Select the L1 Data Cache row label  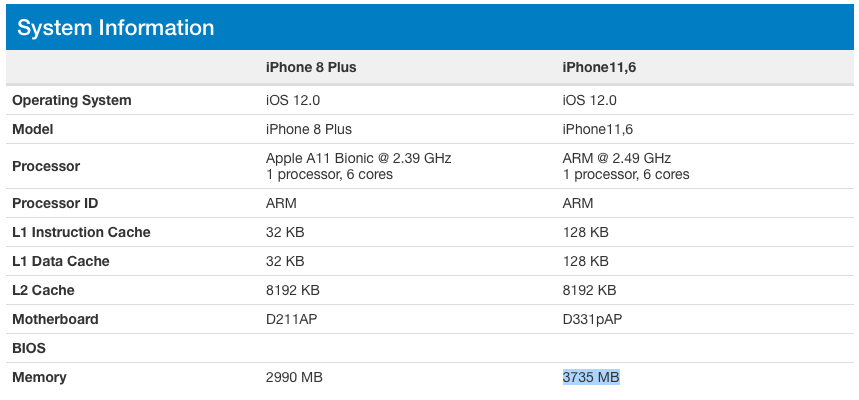(x=61, y=261)
